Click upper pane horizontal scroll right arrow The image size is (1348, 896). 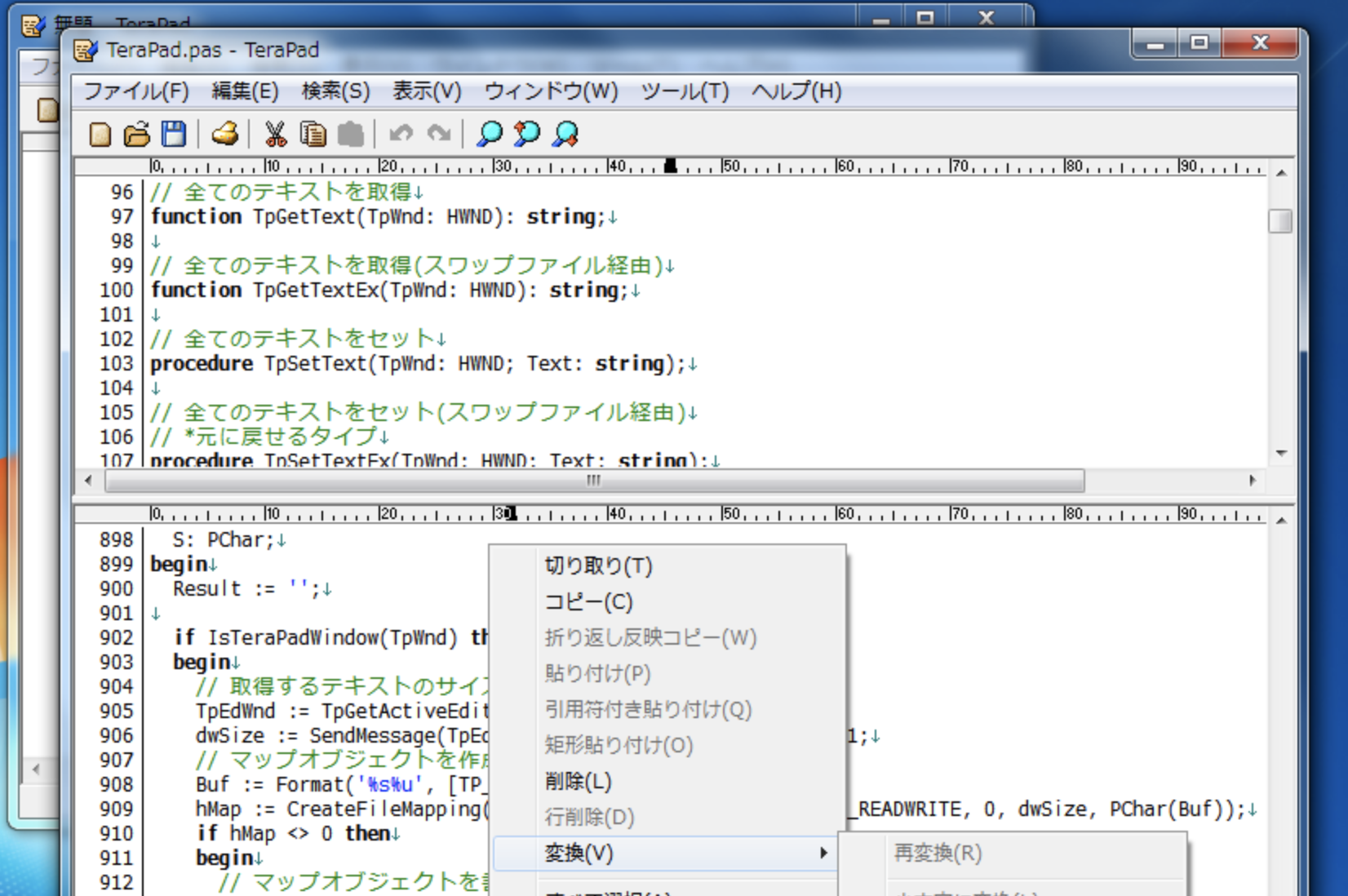(1253, 481)
